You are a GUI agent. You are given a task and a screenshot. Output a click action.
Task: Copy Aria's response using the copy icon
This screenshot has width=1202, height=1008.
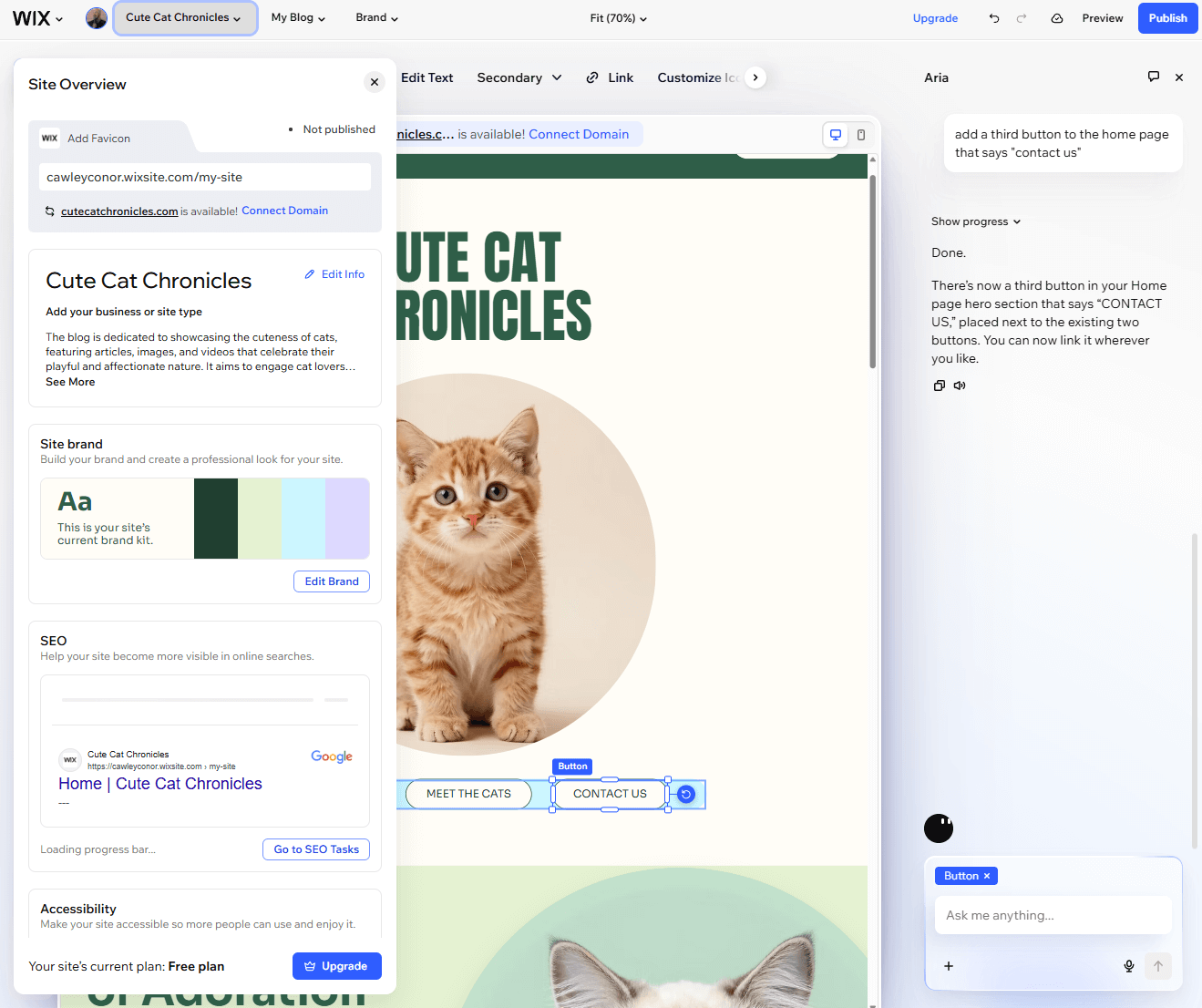[939, 385]
